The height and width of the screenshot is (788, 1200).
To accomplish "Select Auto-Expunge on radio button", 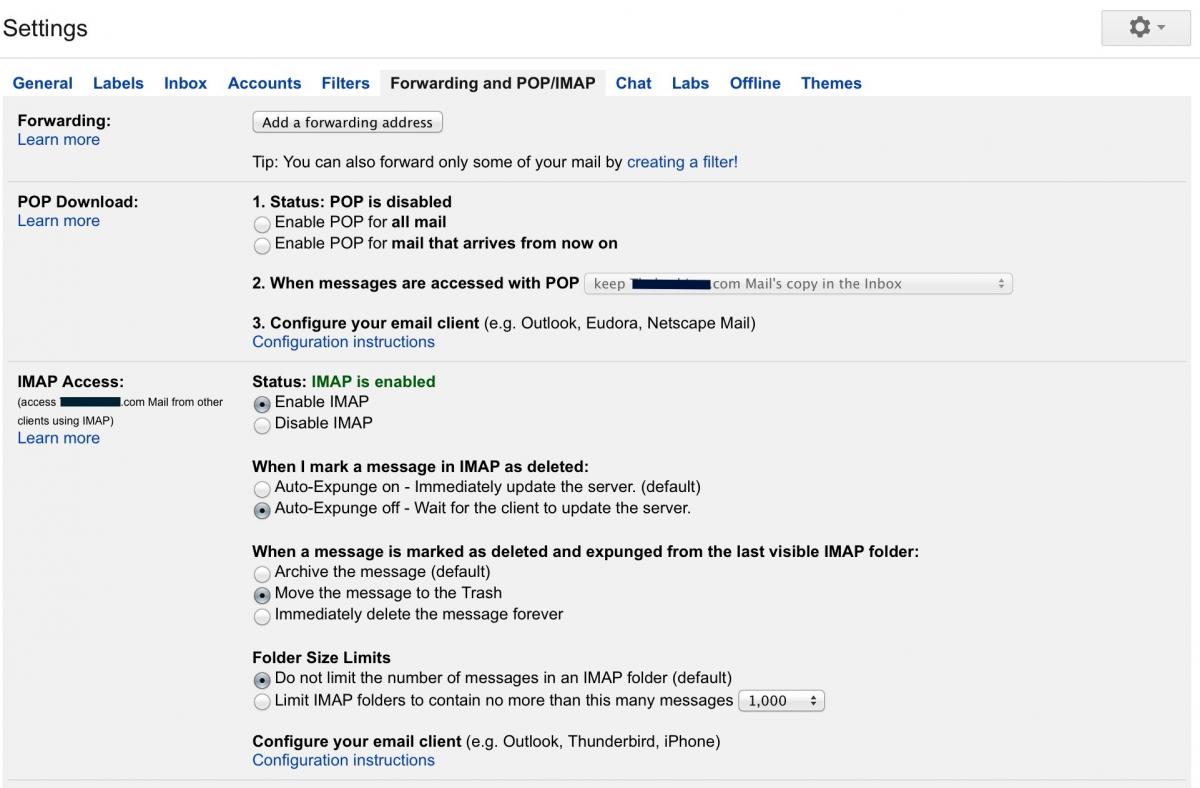I will [262, 489].
